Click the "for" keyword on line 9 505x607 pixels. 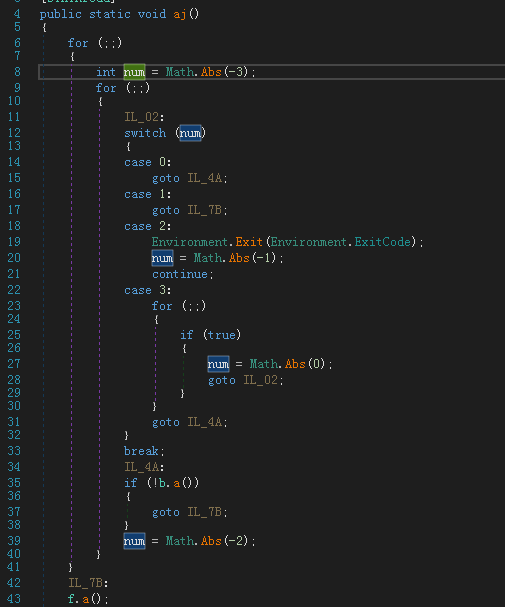(x=106, y=88)
